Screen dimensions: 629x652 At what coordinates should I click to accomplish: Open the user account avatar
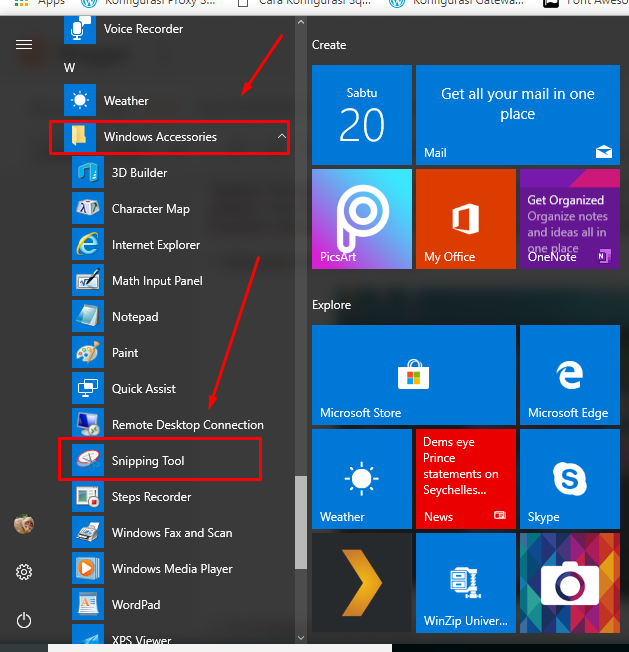pos(24,524)
